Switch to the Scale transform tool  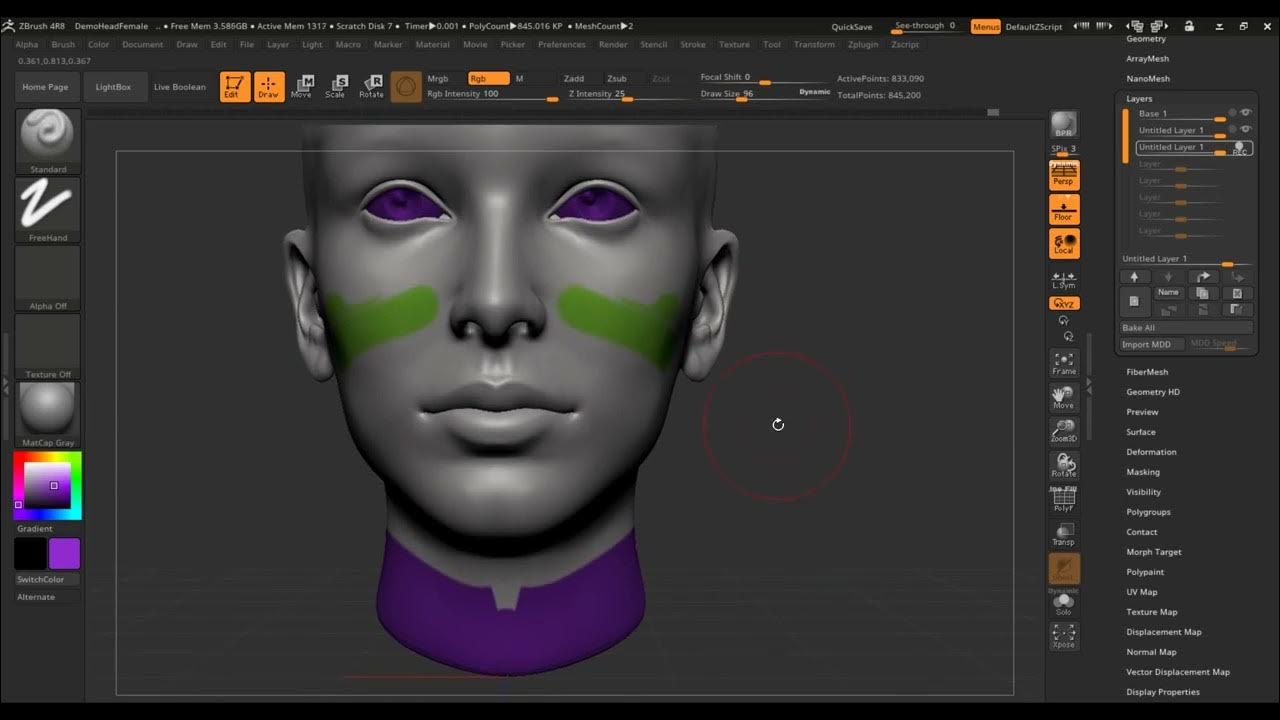tap(336, 87)
